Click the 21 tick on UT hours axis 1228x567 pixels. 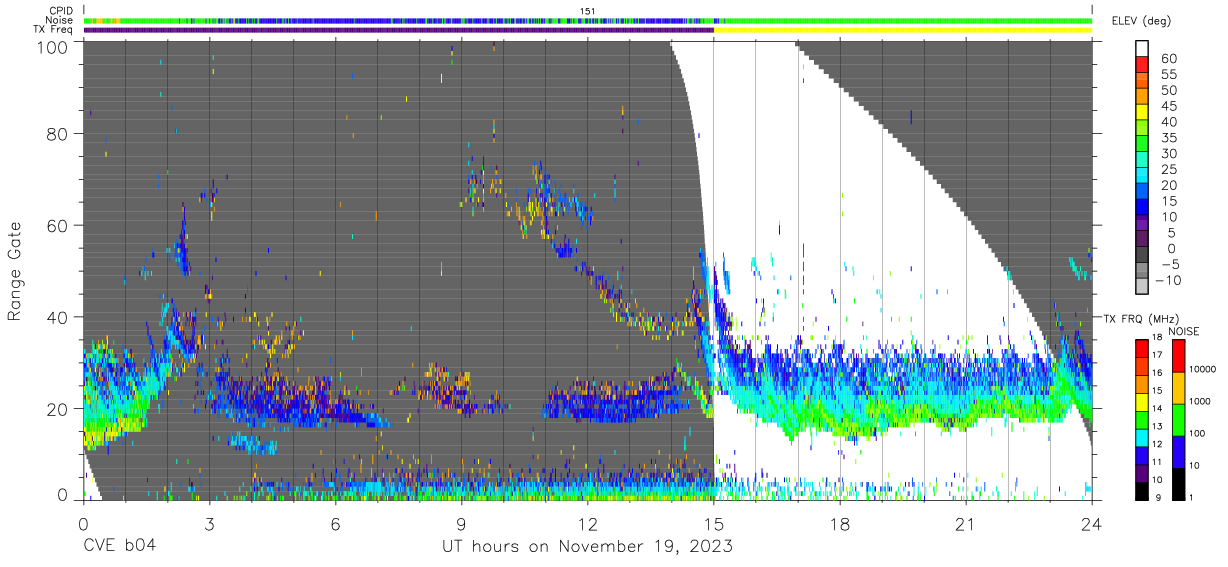[x=966, y=523]
